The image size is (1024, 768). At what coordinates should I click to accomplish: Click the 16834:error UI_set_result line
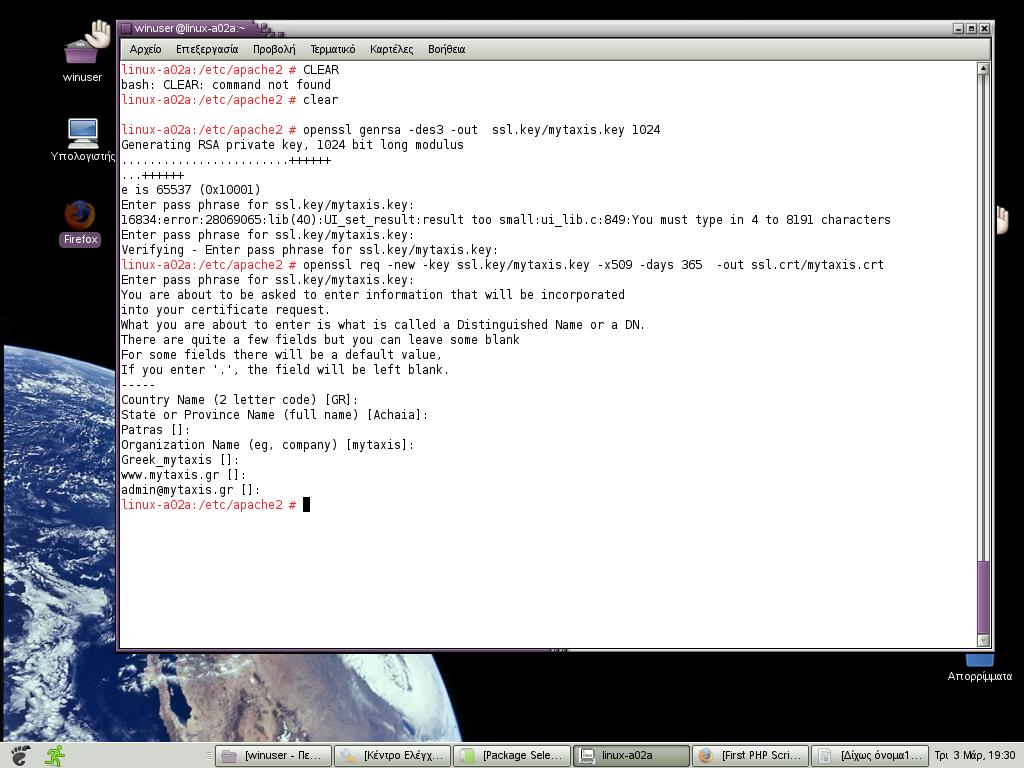506,220
